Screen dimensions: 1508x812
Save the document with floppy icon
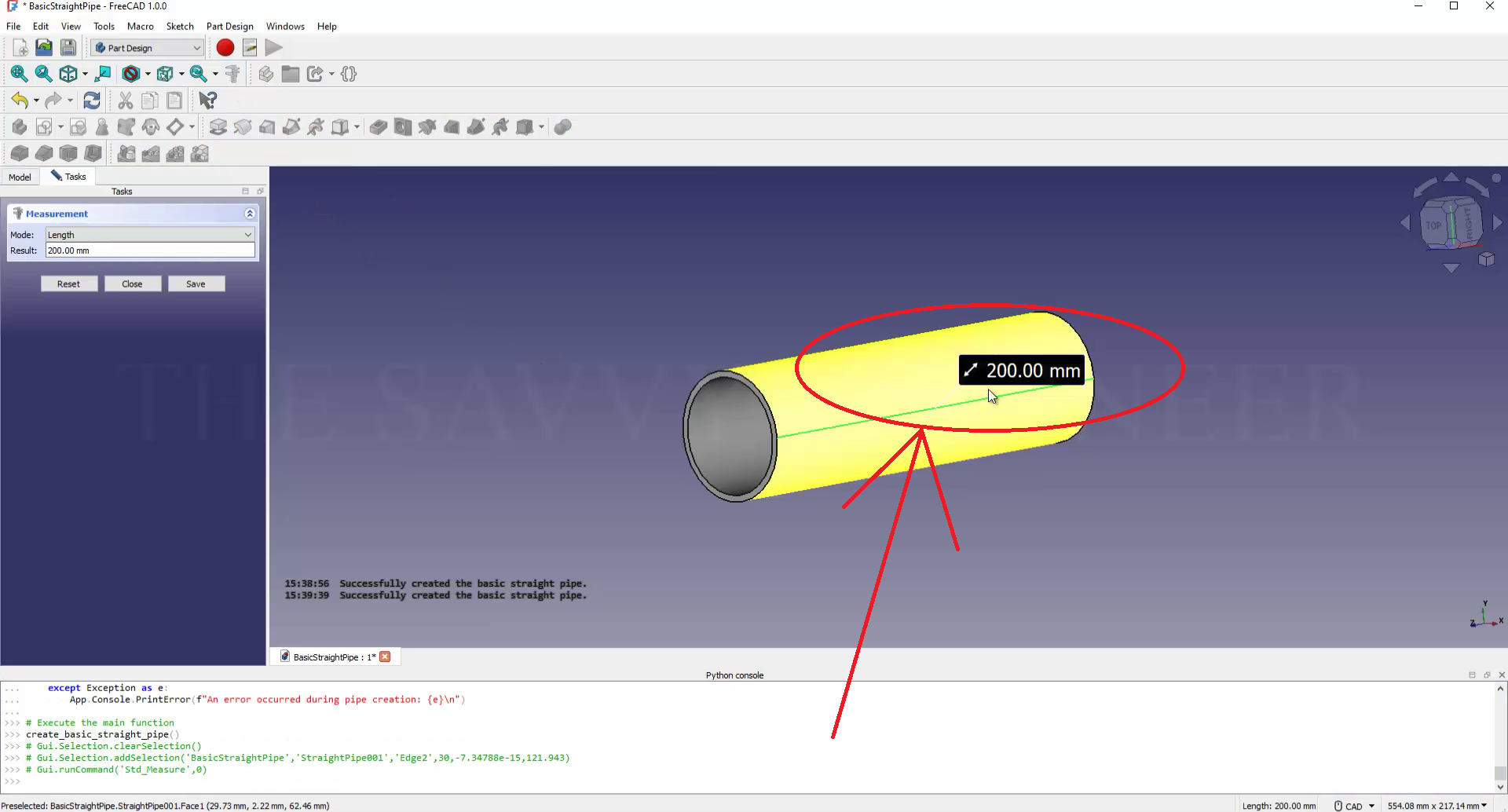coord(69,48)
